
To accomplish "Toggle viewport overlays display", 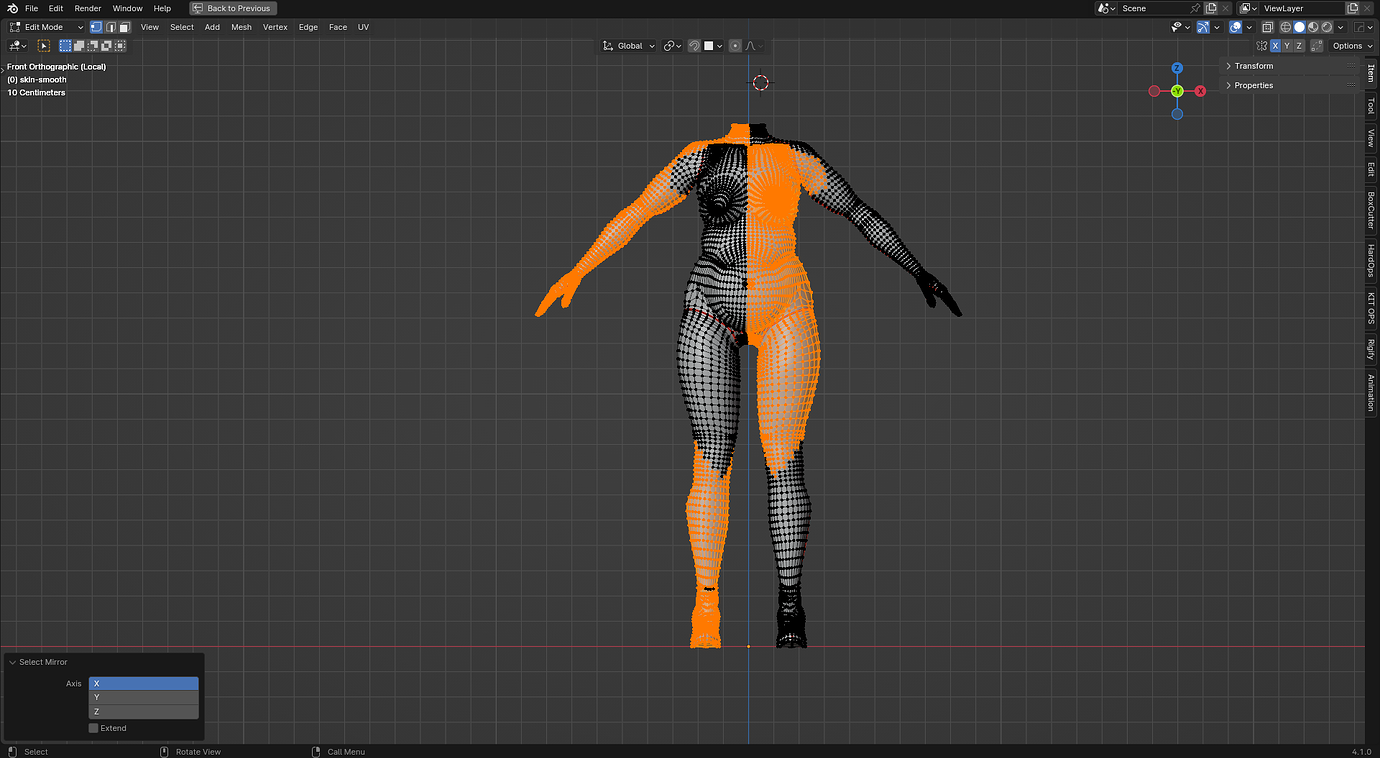I will point(1236,27).
